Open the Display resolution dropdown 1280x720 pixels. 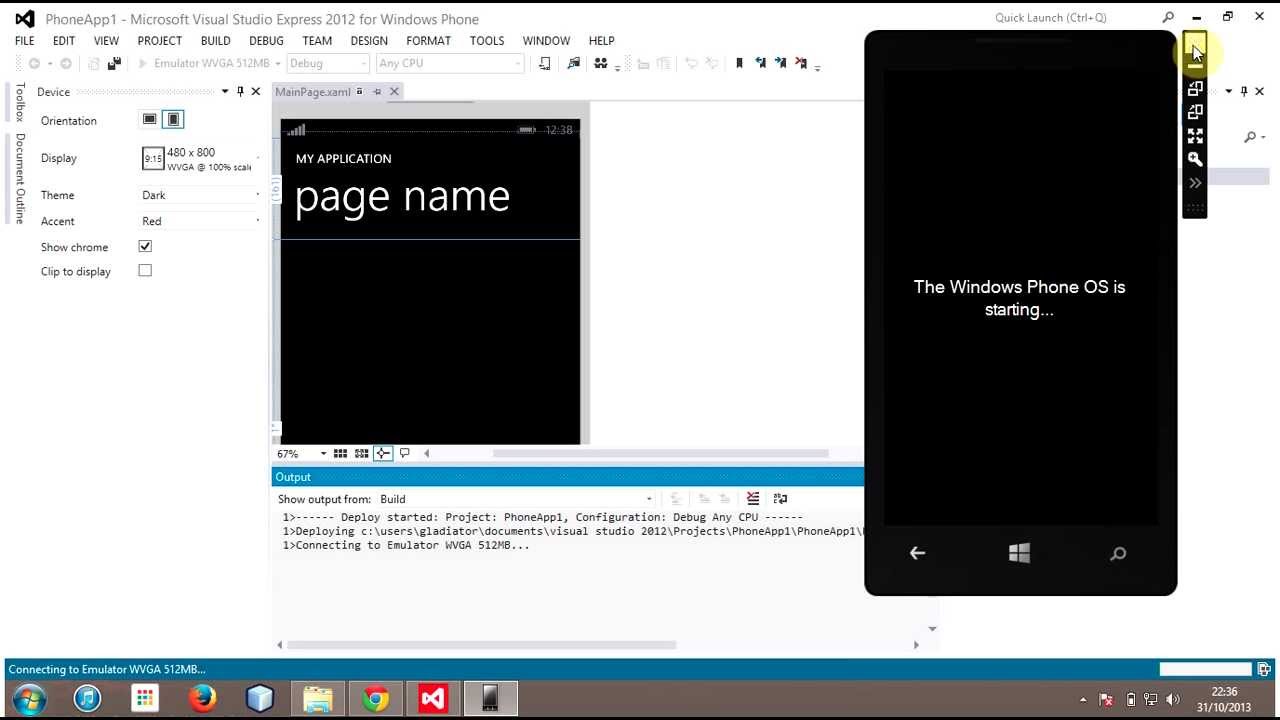201,158
